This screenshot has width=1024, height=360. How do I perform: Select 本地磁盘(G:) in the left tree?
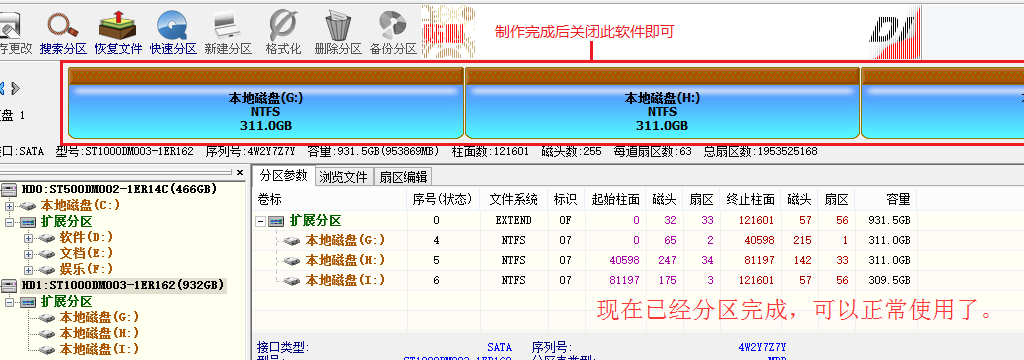point(99,318)
